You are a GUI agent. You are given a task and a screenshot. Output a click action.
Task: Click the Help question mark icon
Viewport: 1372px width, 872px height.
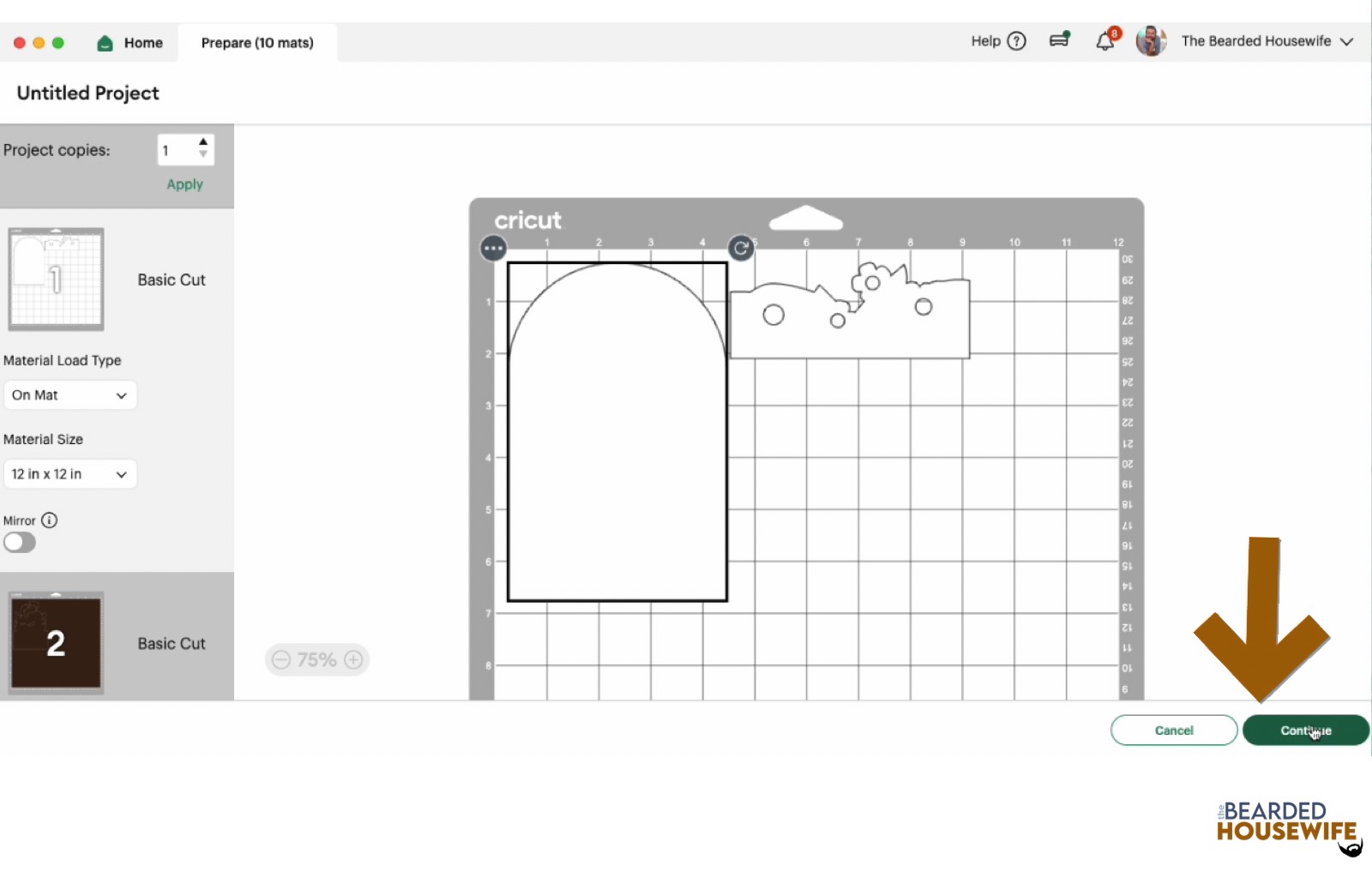(x=1016, y=41)
